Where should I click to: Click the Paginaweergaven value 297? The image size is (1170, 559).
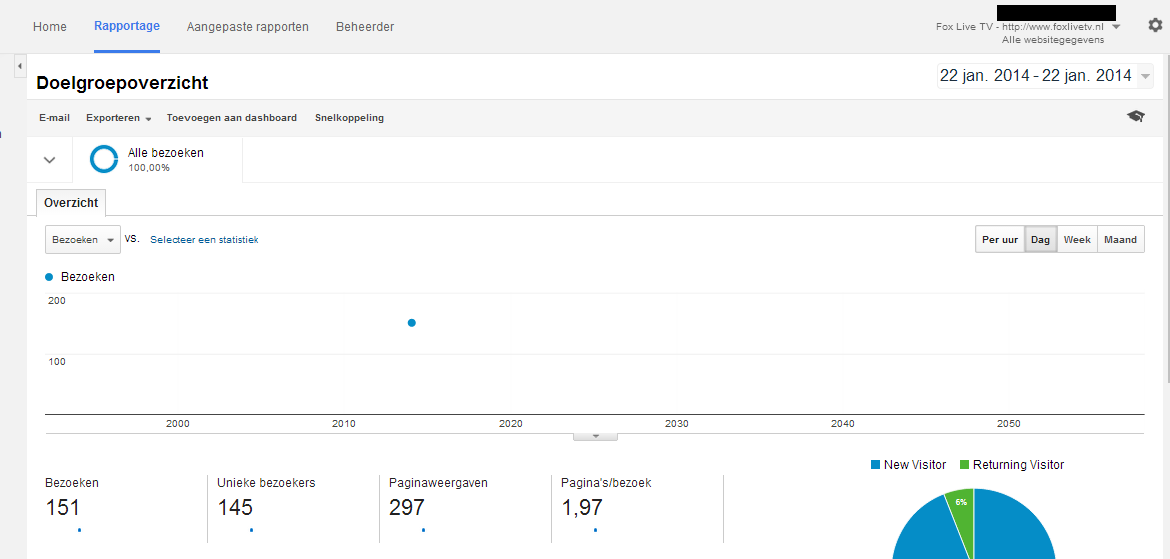click(407, 508)
